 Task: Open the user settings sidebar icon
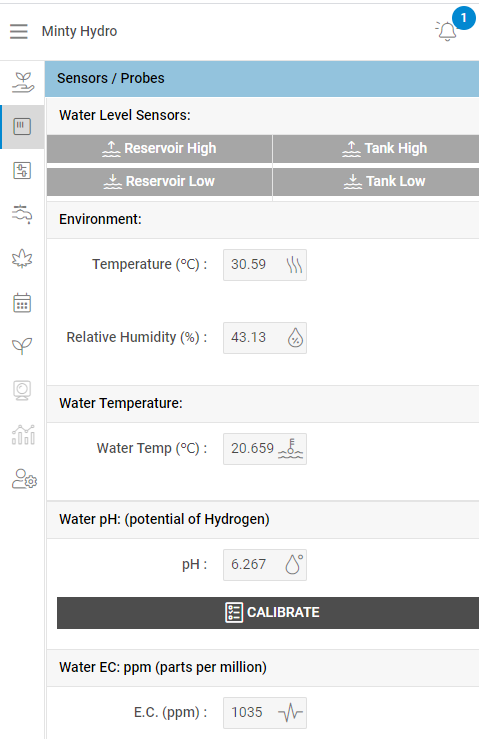tap(24, 479)
